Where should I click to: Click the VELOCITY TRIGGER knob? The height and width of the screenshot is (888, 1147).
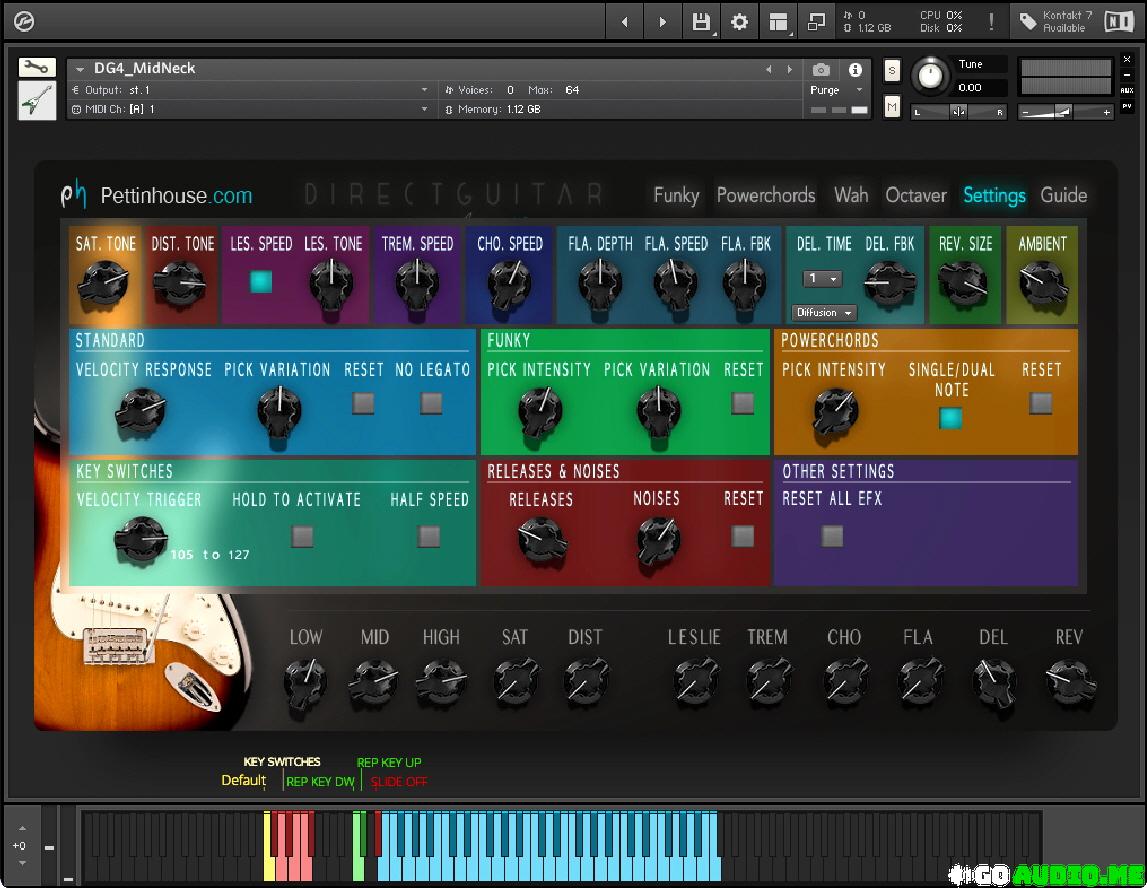[140, 540]
